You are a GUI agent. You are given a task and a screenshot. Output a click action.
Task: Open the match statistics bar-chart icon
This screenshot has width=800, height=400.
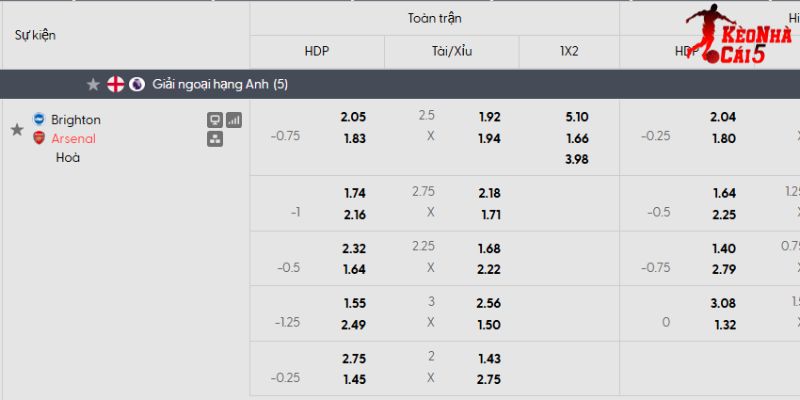234,120
